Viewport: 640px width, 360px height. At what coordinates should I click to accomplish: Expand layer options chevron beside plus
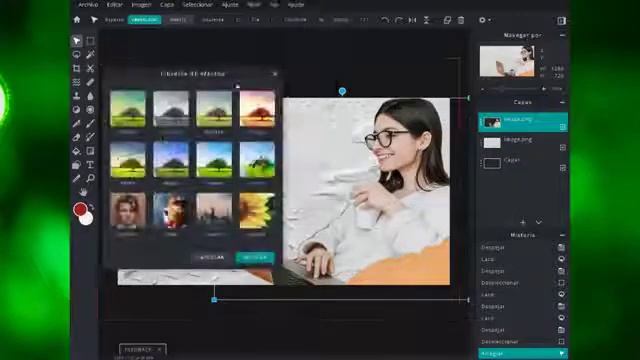pyautogui.click(x=539, y=222)
